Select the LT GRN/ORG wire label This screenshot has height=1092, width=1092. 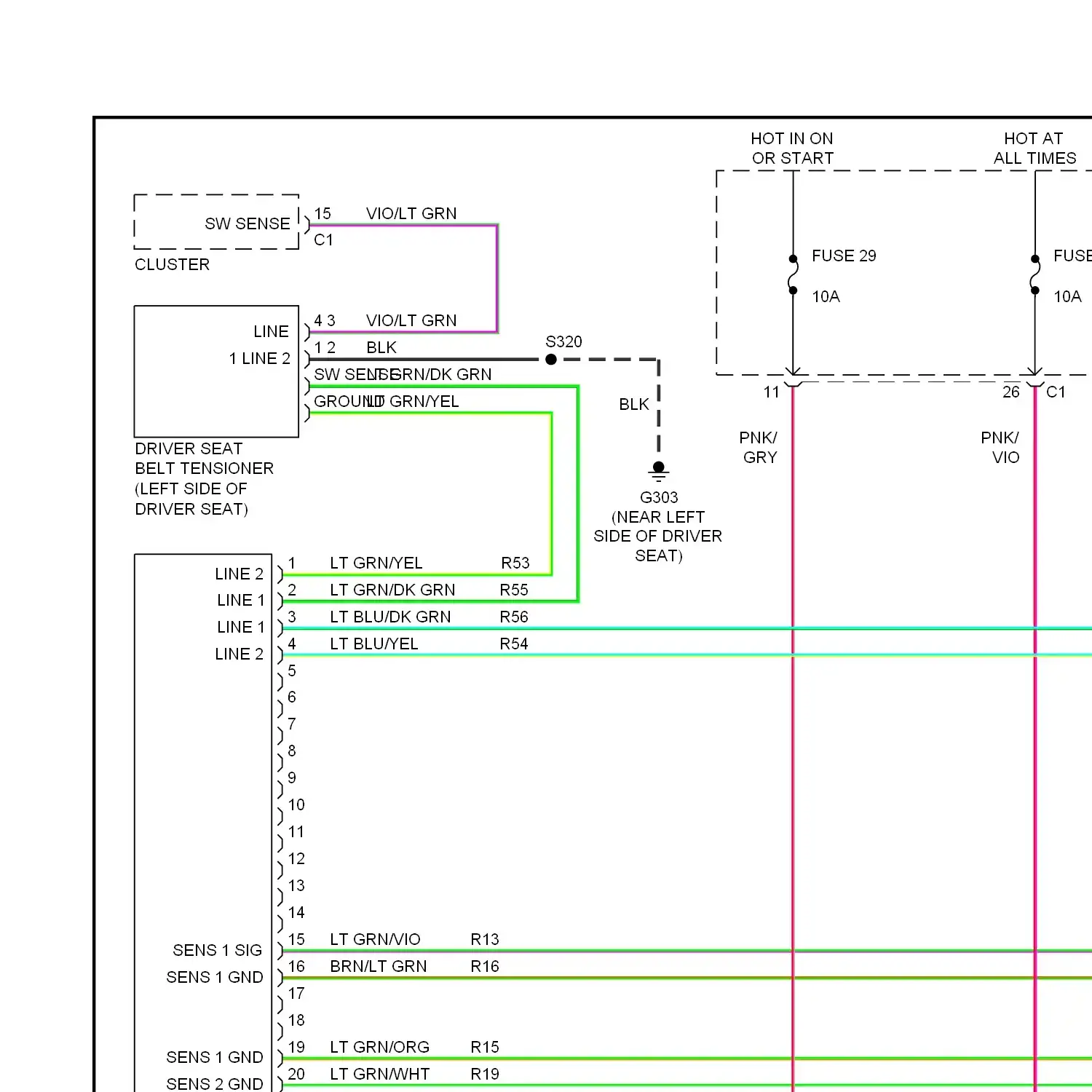pos(379,1047)
